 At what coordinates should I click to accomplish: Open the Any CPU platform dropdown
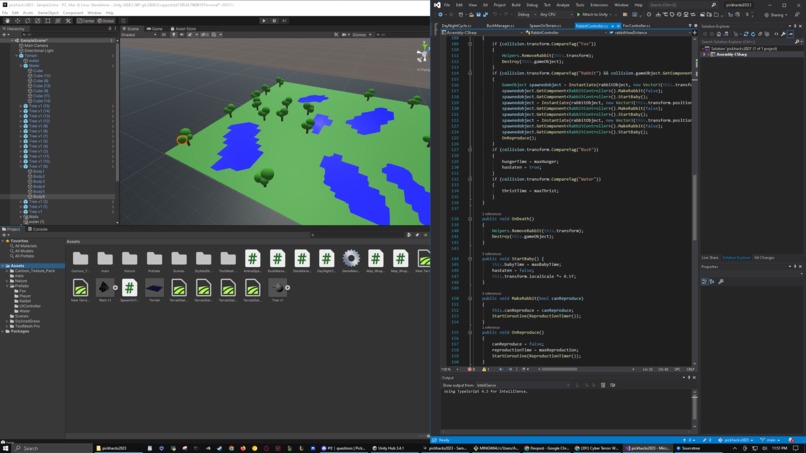click(554, 15)
